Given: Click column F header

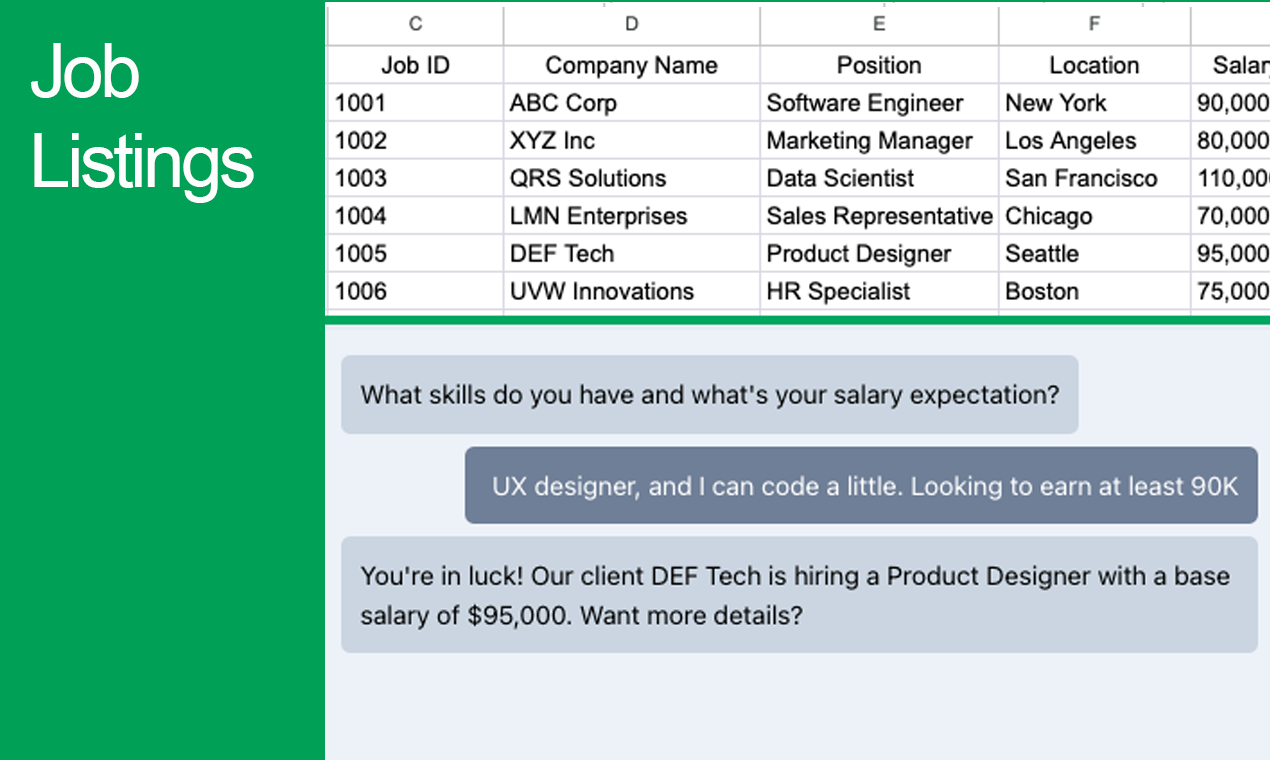Looking at the screenshot, I should (1094, 24).
